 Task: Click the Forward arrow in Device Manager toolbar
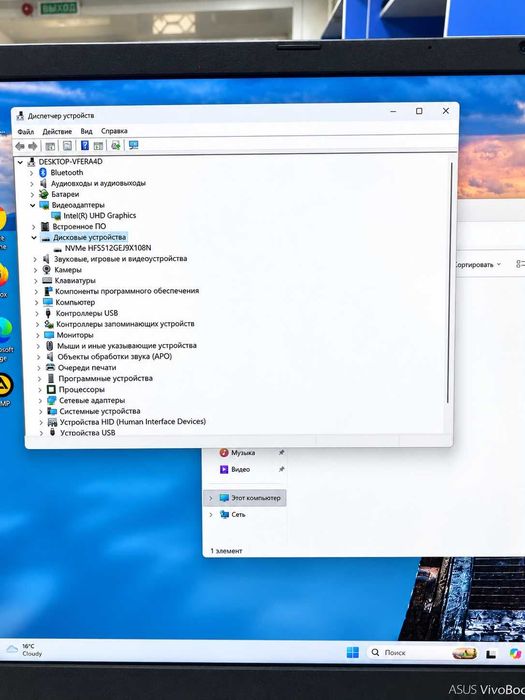(33, 146)
